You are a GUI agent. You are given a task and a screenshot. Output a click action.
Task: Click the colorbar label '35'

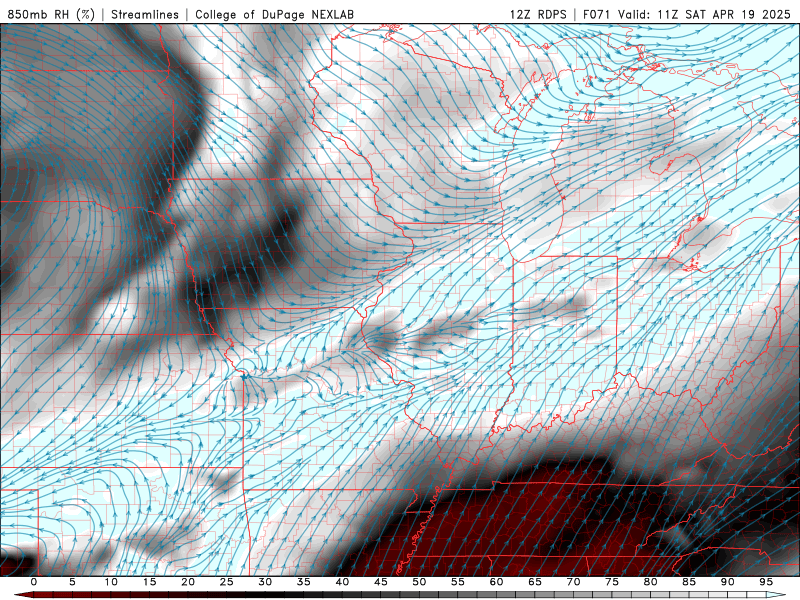[x=304, y=582]
